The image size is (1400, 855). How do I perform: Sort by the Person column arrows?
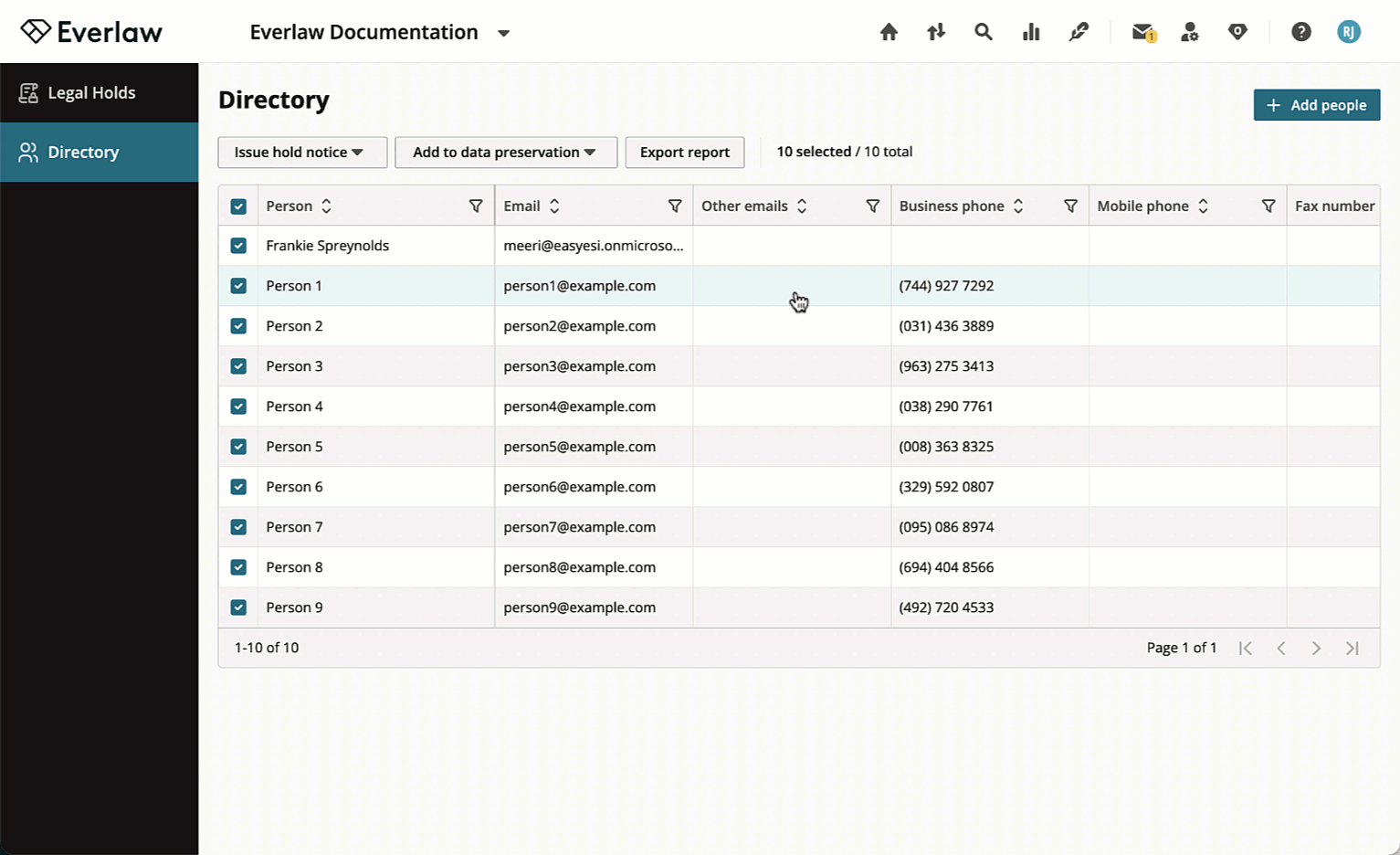coord(326,206)
